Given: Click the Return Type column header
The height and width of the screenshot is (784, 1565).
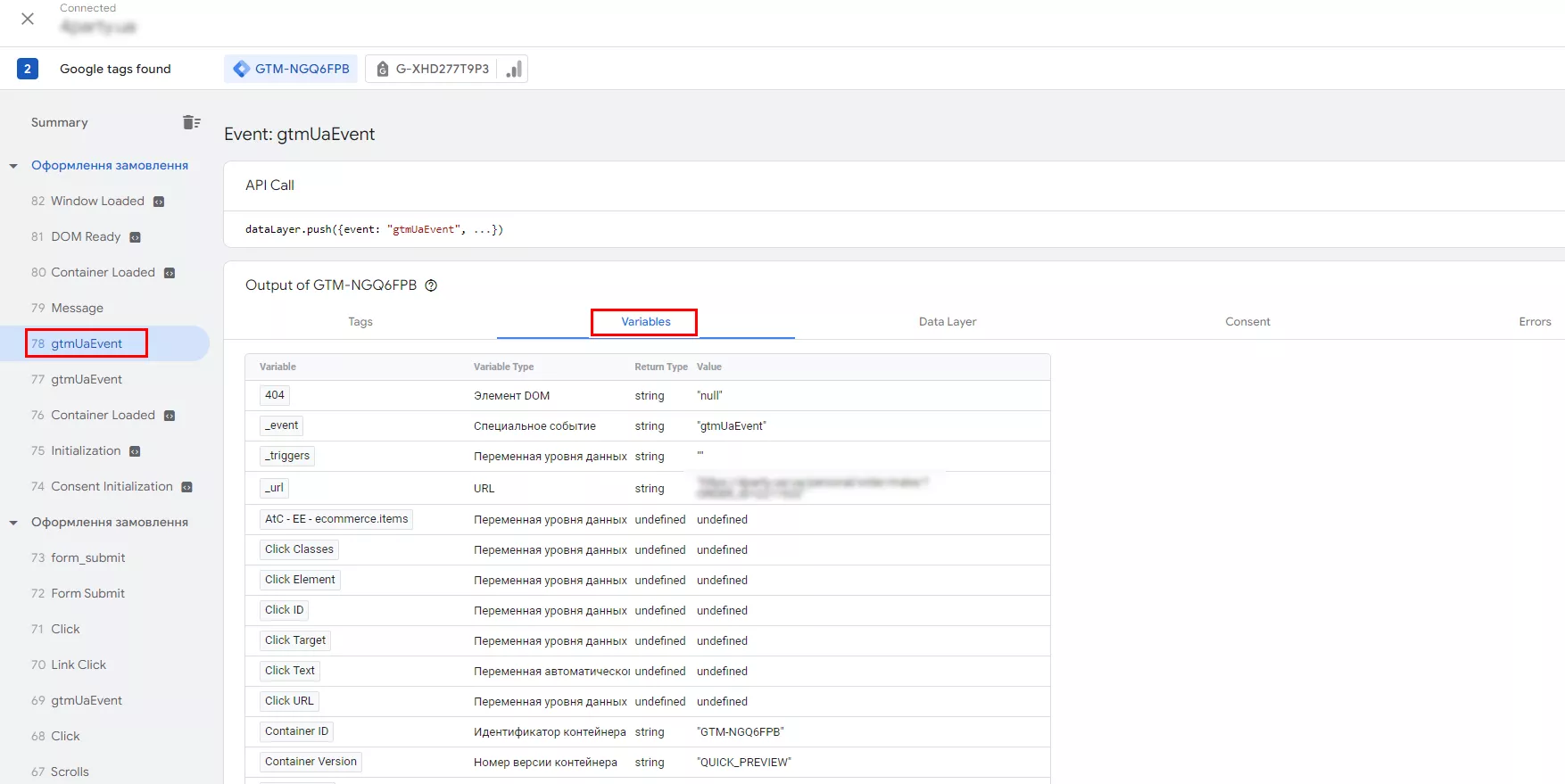Looking at the screenshot, I should [x=661, y=367].
